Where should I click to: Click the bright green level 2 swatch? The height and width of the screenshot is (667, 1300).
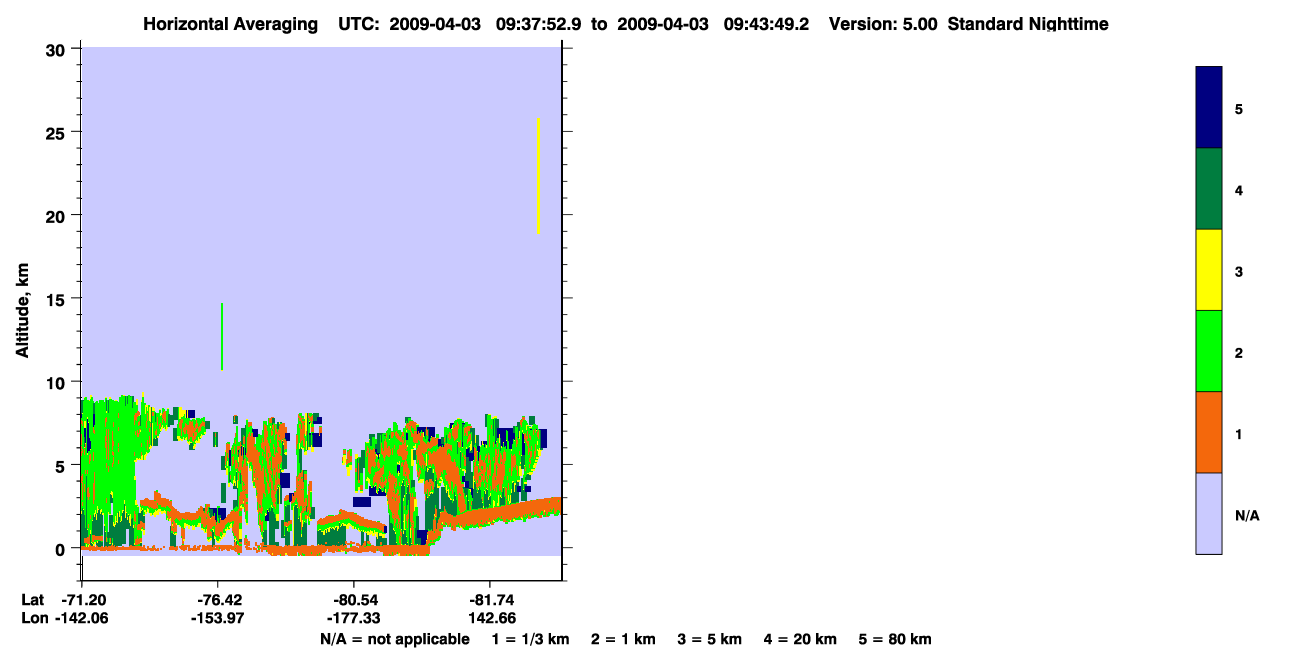(x=1209, y=351)
